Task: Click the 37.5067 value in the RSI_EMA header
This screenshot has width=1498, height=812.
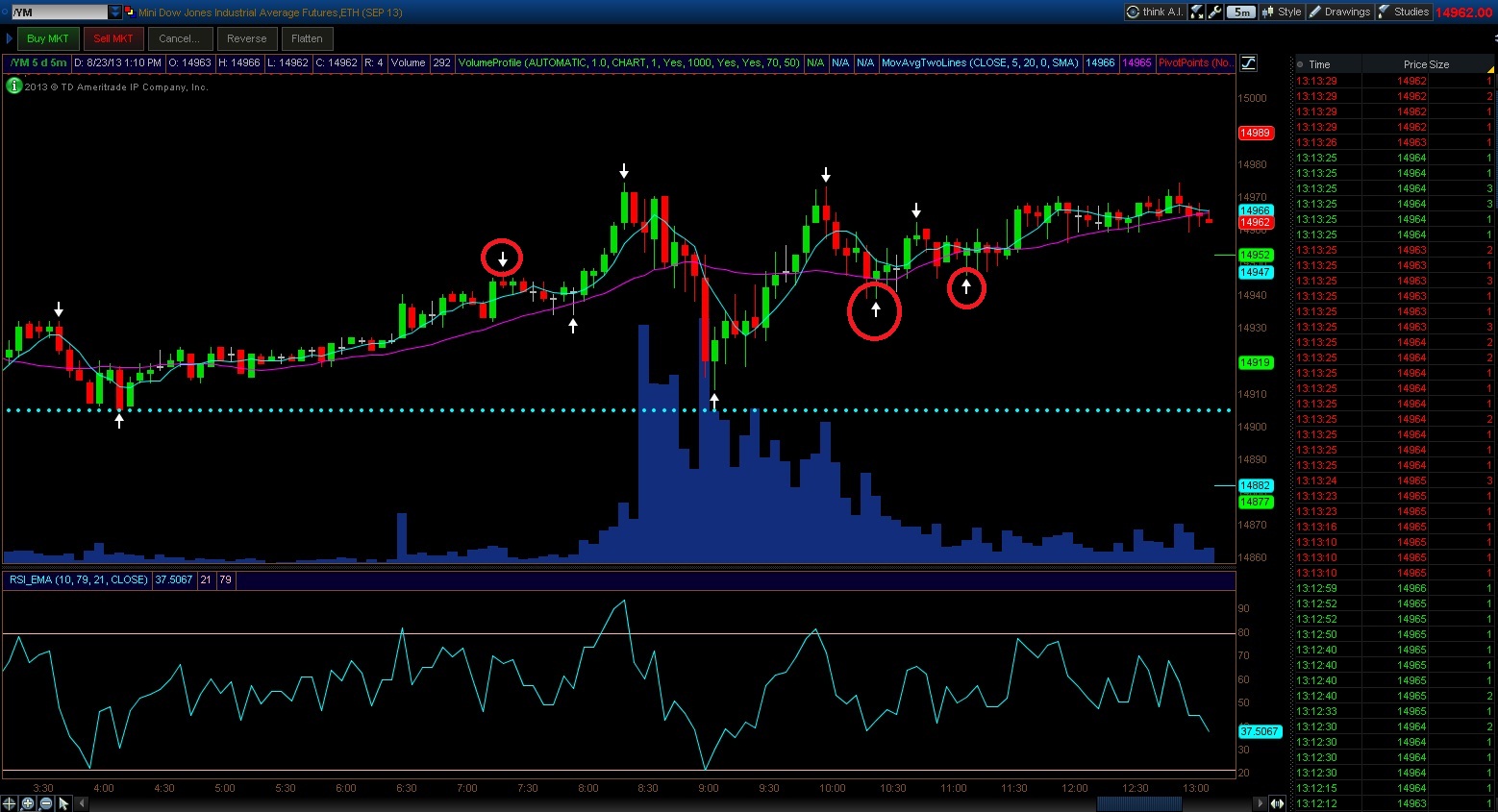Action: pos(174,580)
